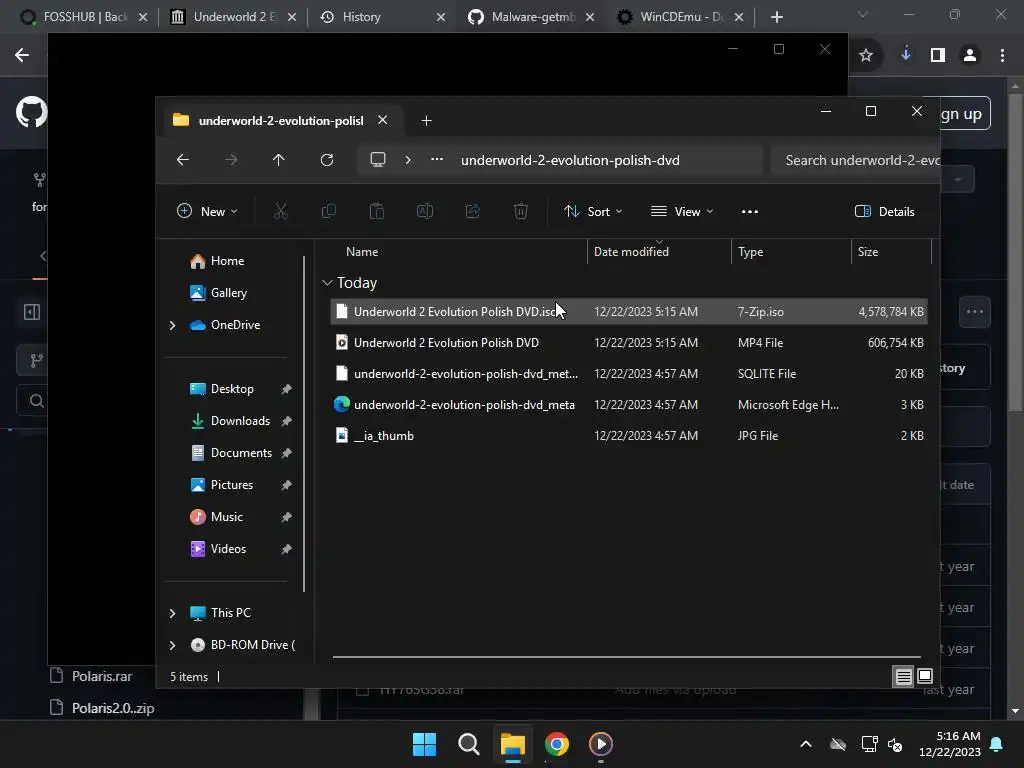Open a new Chrome browser tab

[776, 17]
